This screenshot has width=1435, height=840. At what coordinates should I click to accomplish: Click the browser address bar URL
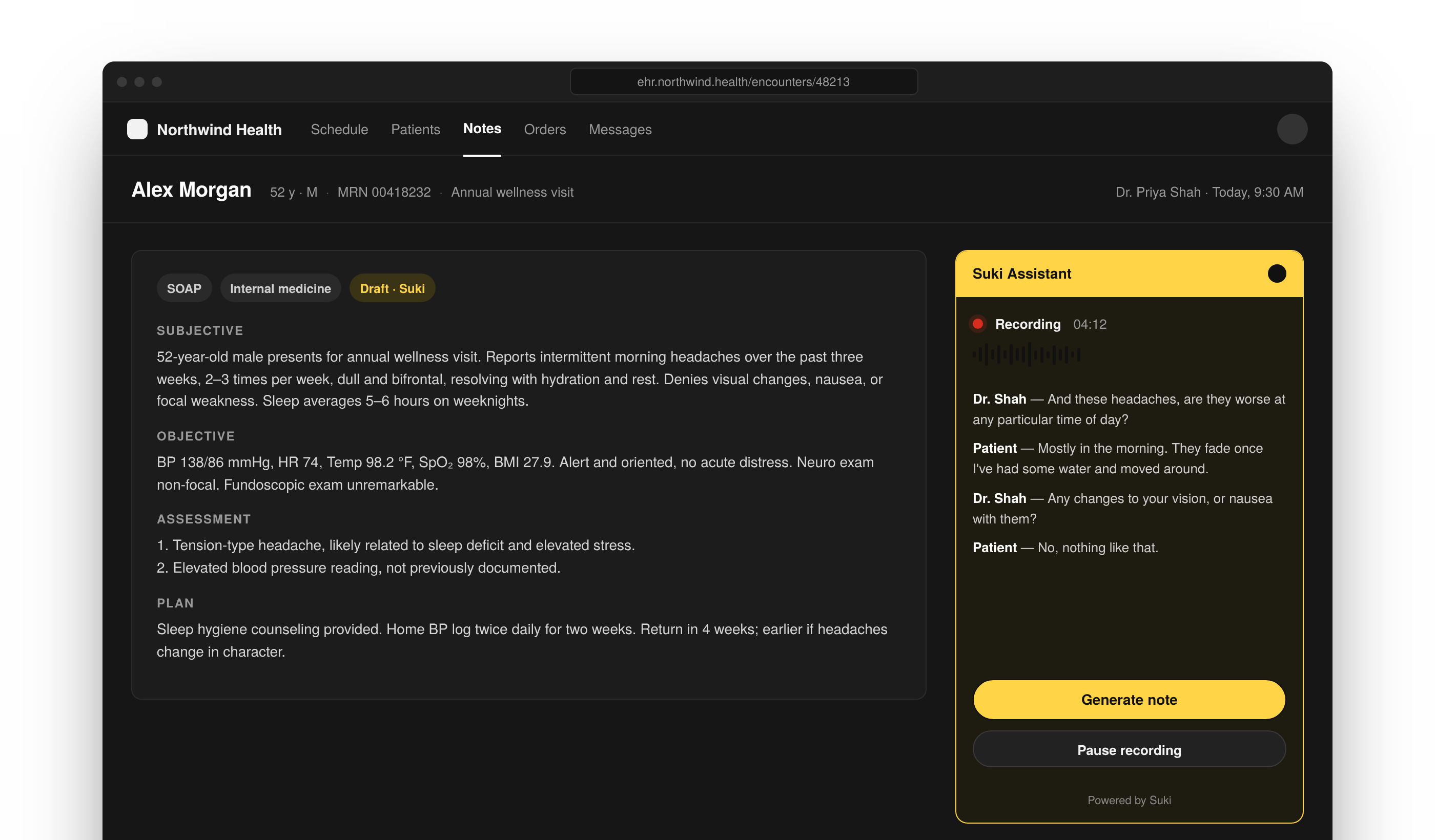(743, 81)
